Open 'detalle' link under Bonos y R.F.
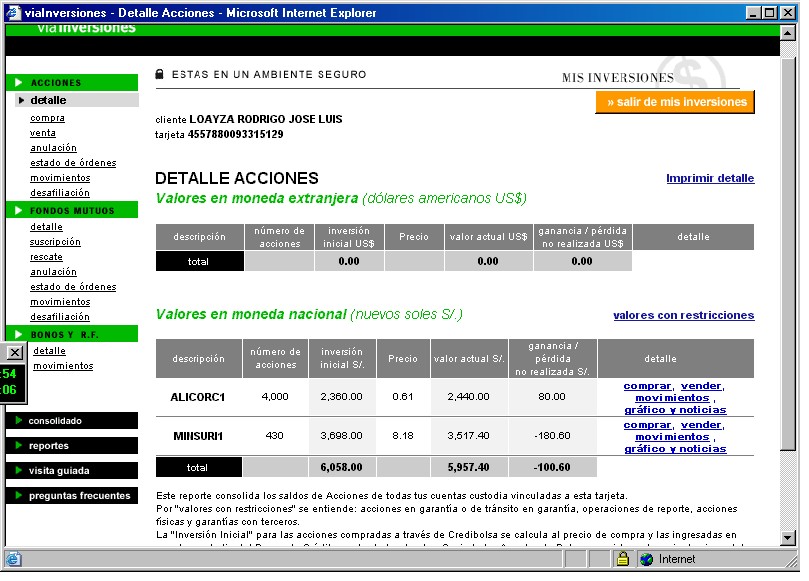Image resolution: width=809 pixels, height=581 pixels. (x=49, y=350)
